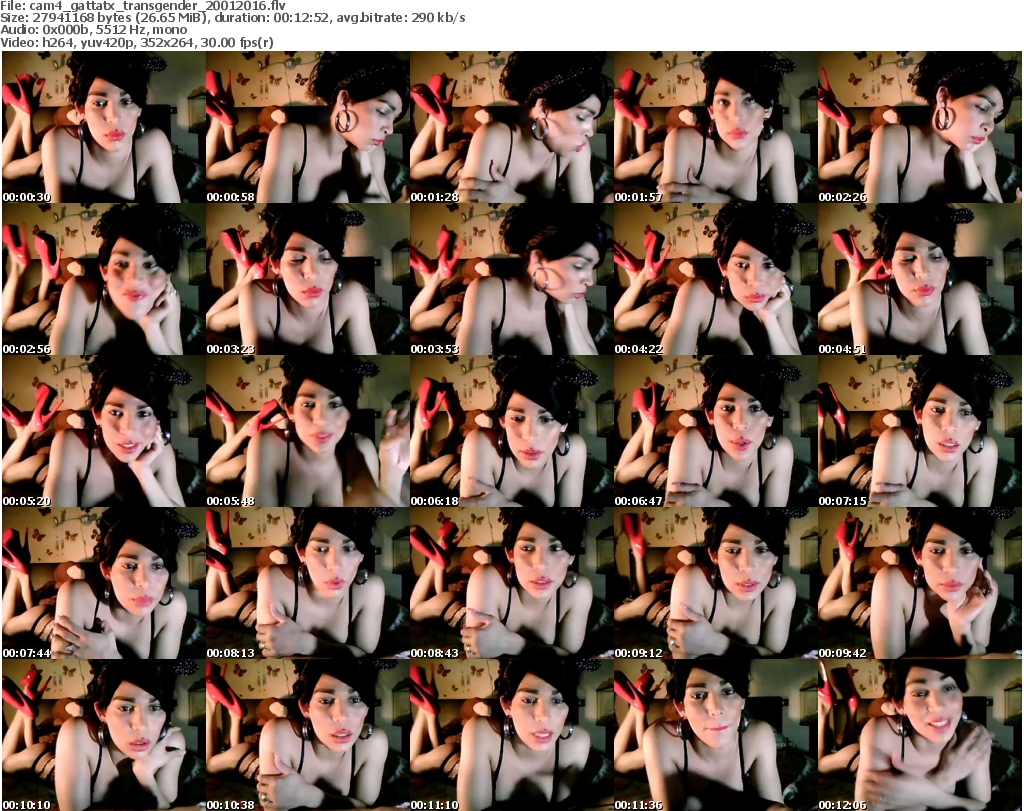Choose the frame stamped 00:08:43

click(512, 584)
